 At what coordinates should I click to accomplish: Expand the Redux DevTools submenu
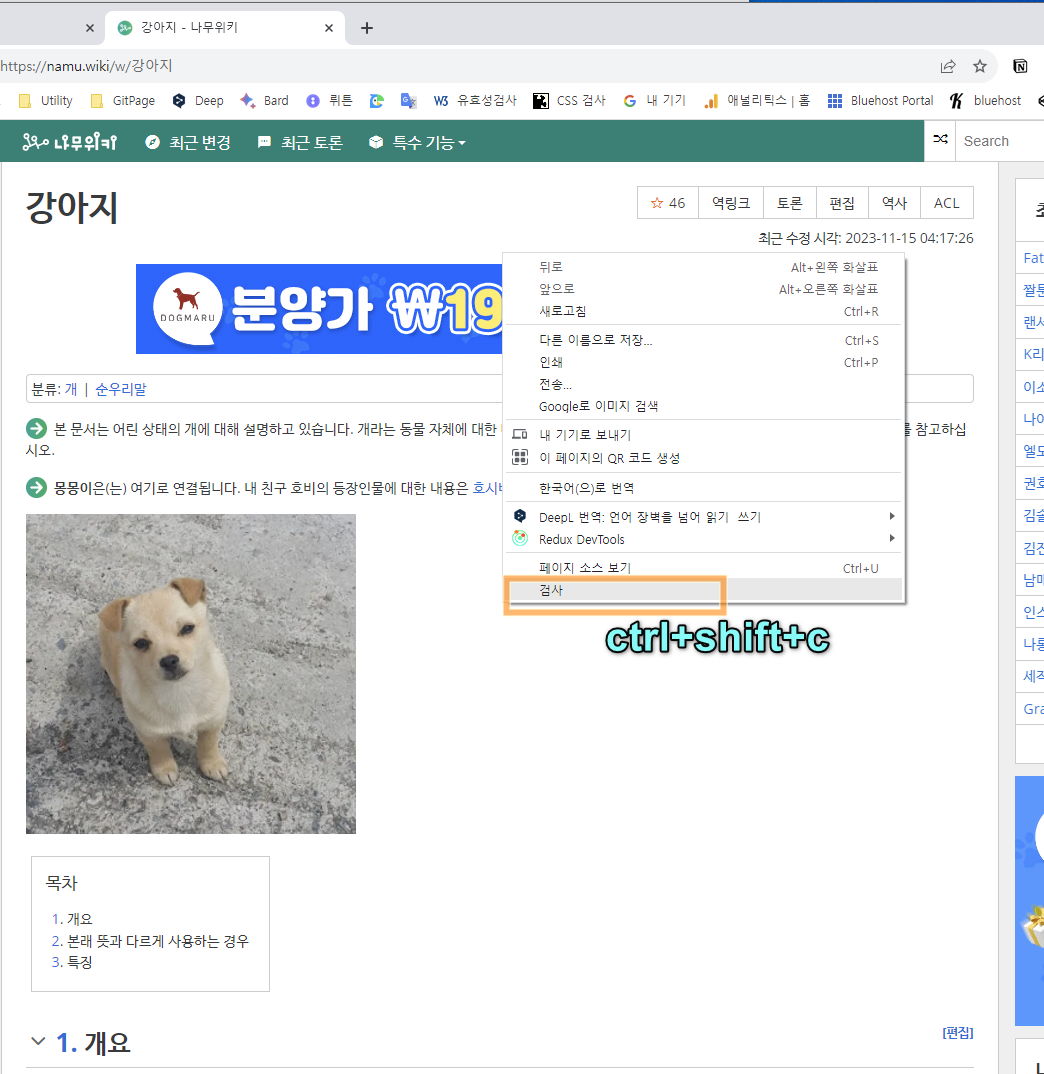(700, 539)
